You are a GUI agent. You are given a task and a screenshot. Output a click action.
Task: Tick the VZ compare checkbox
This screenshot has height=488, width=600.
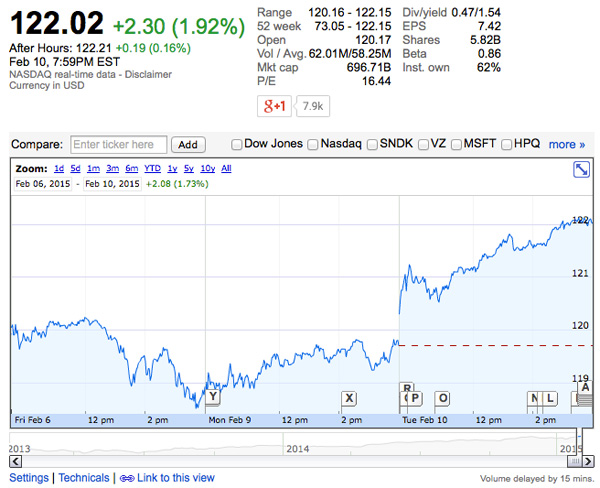click(423, 145)
